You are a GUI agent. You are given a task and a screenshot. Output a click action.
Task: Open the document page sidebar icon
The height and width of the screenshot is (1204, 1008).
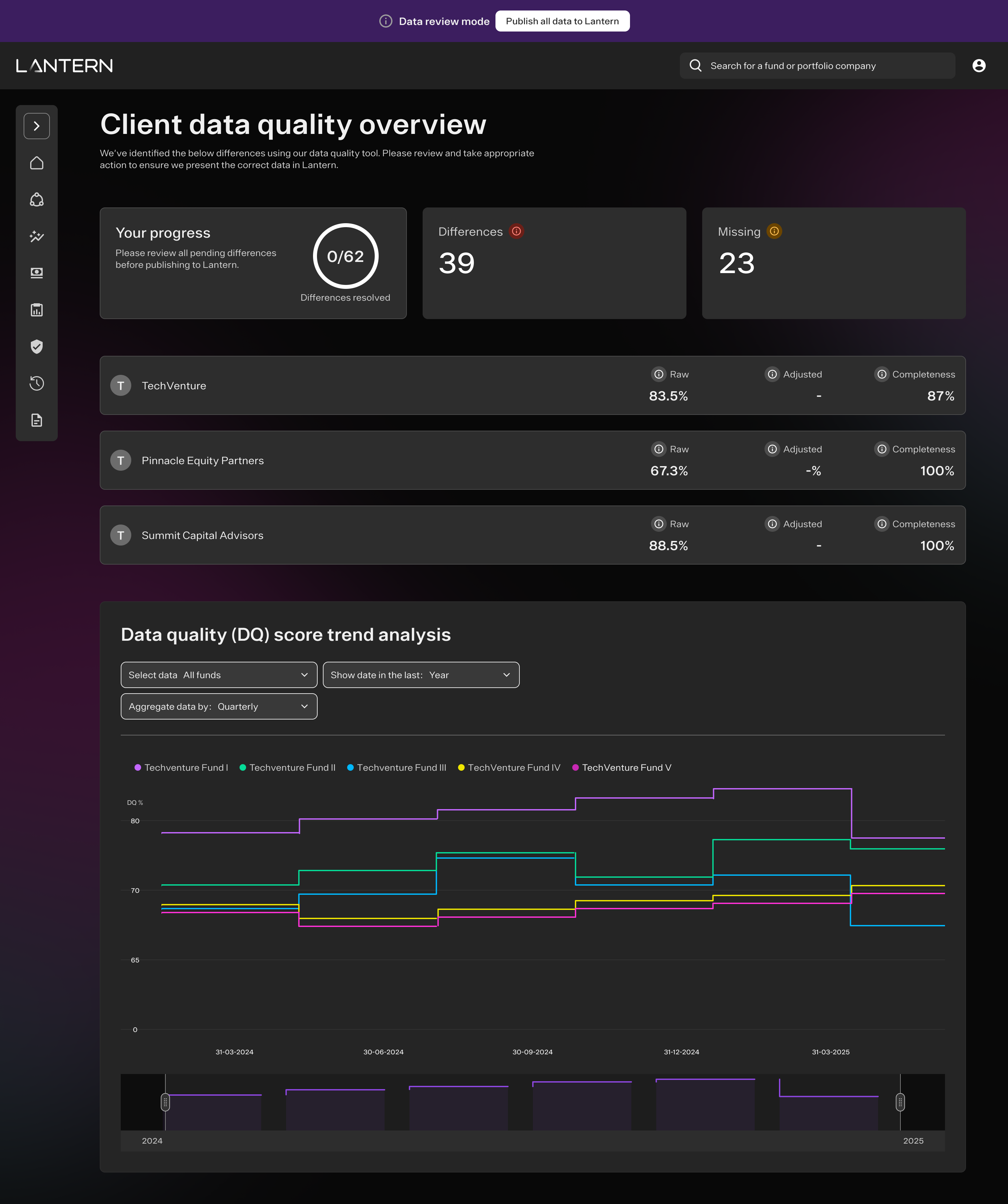[x=37, y=420]
